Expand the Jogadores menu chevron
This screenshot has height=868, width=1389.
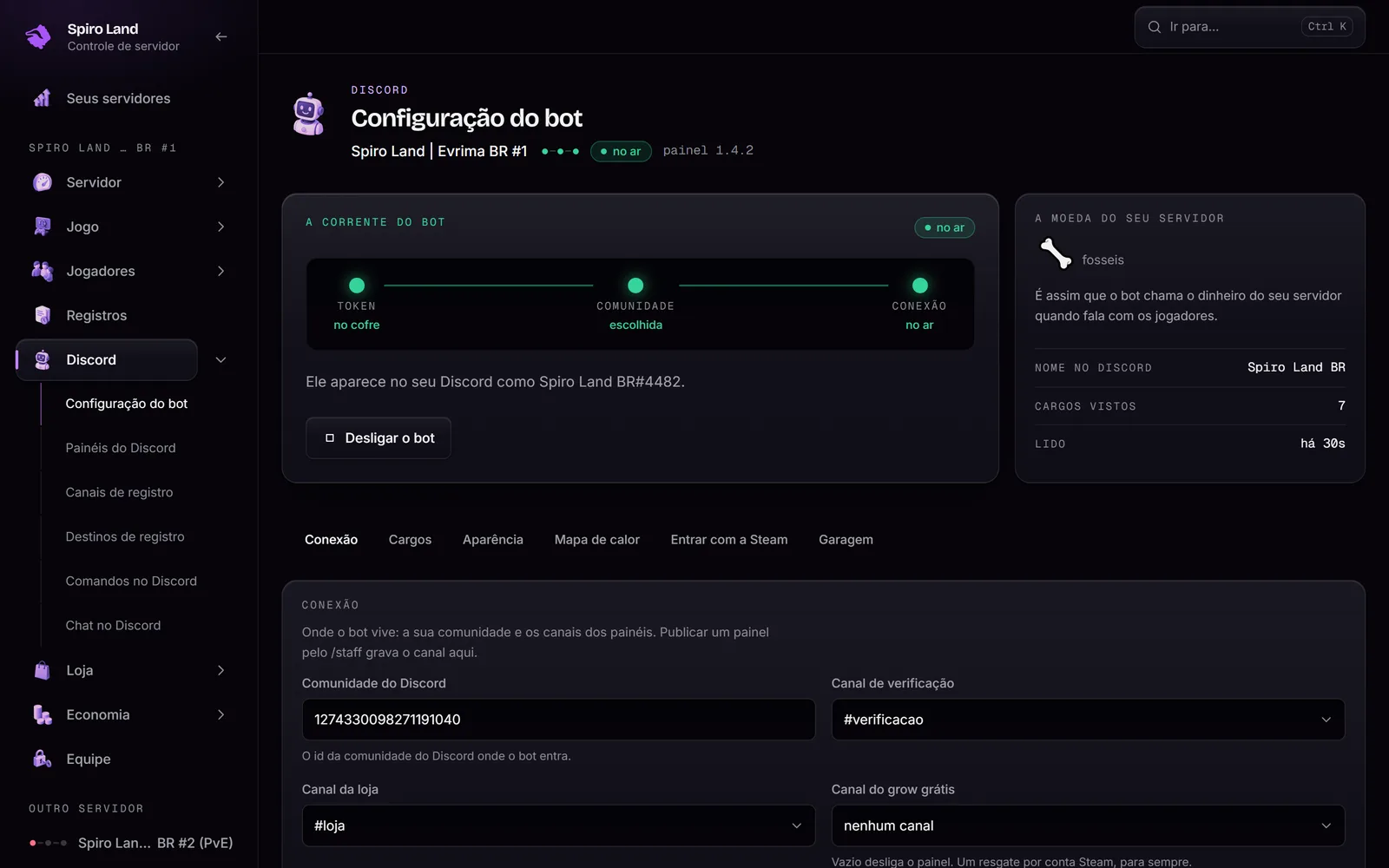pyautogui.click(x=221, y=271)
